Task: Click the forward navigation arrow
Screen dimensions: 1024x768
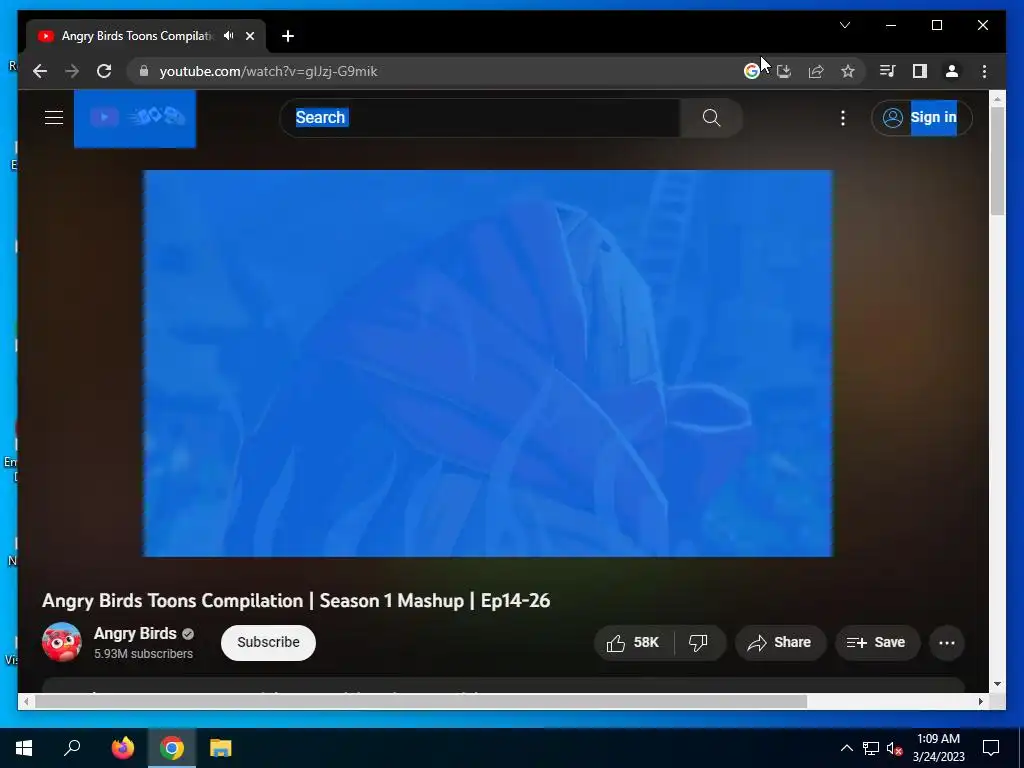Action: 72,71
